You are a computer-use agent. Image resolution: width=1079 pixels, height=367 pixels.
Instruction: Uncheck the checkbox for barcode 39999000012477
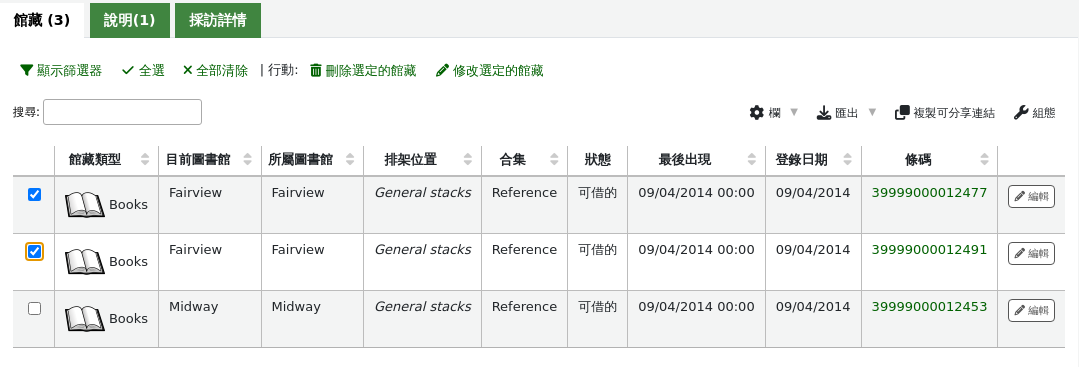click(34, 195)
